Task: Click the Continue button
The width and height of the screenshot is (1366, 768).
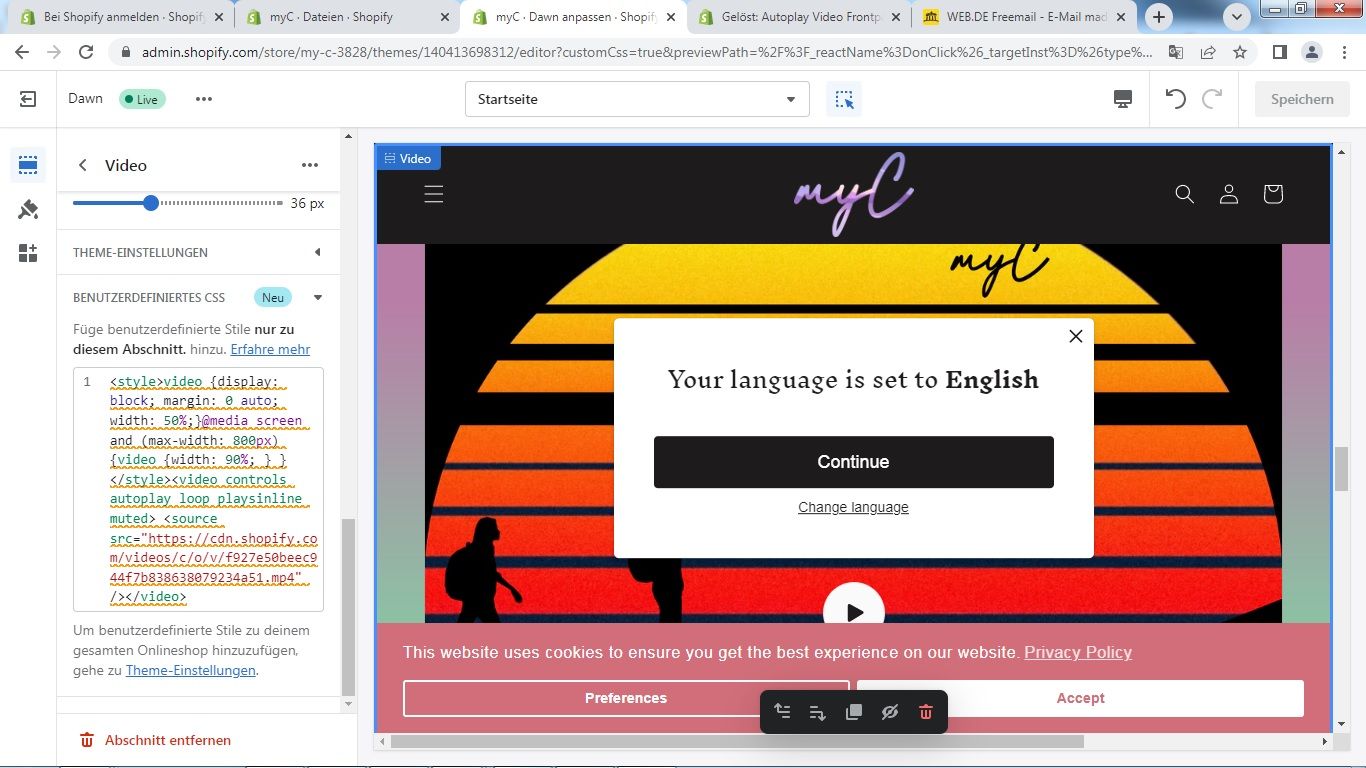Action: [x=853, y=462]
